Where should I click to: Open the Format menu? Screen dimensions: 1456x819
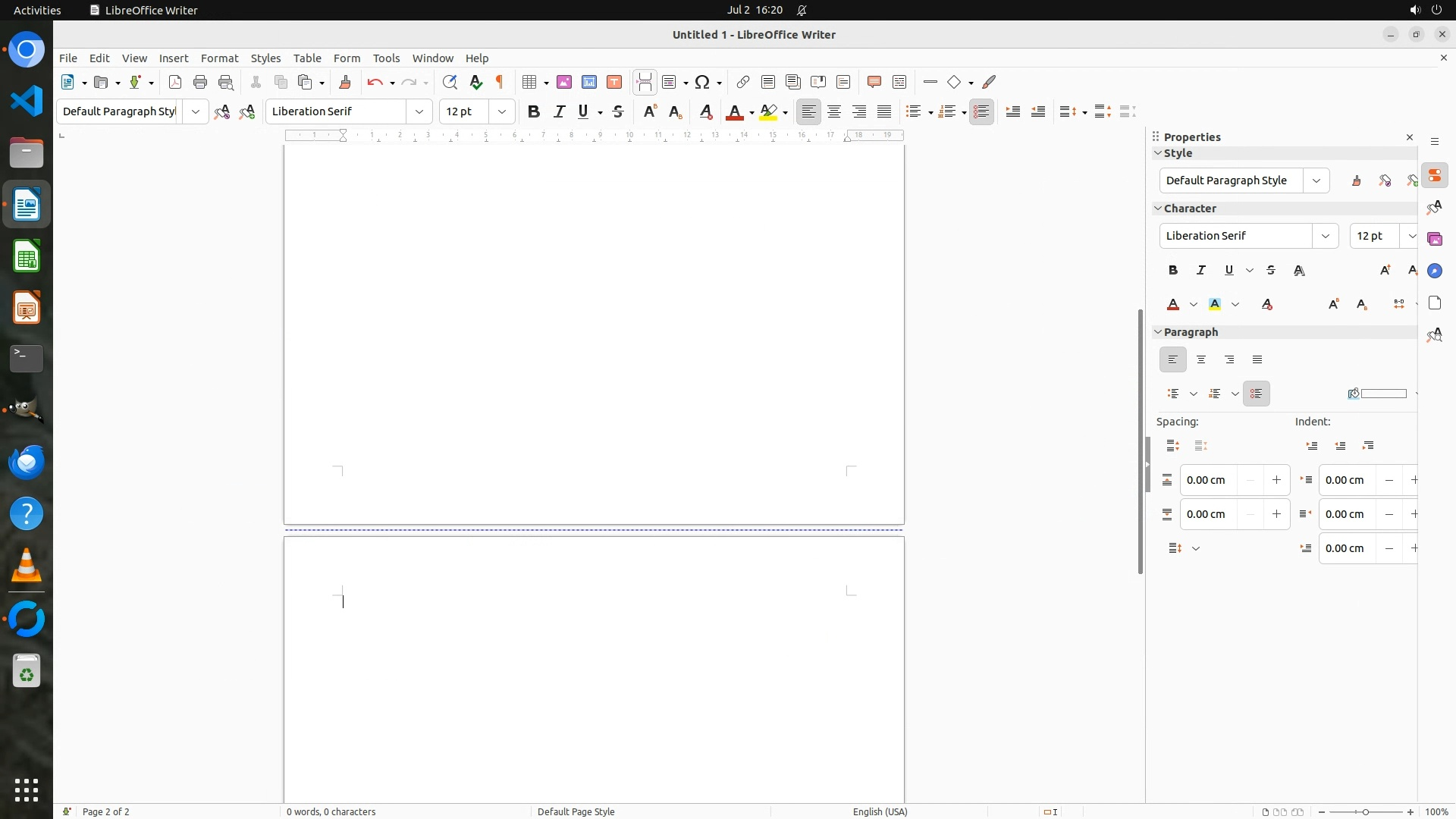[x=219, y=58]
